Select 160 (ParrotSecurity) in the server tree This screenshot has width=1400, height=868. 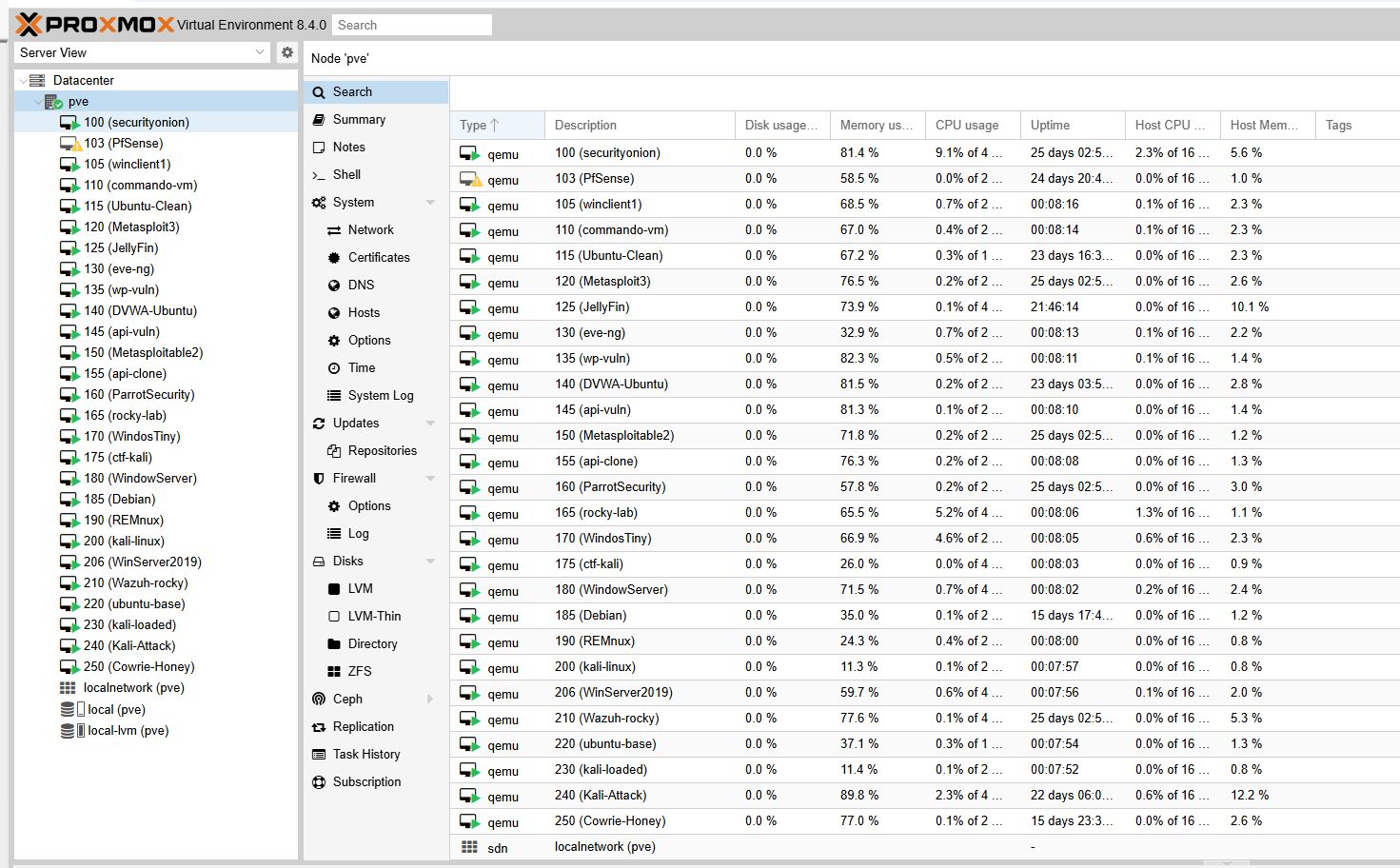155,395
